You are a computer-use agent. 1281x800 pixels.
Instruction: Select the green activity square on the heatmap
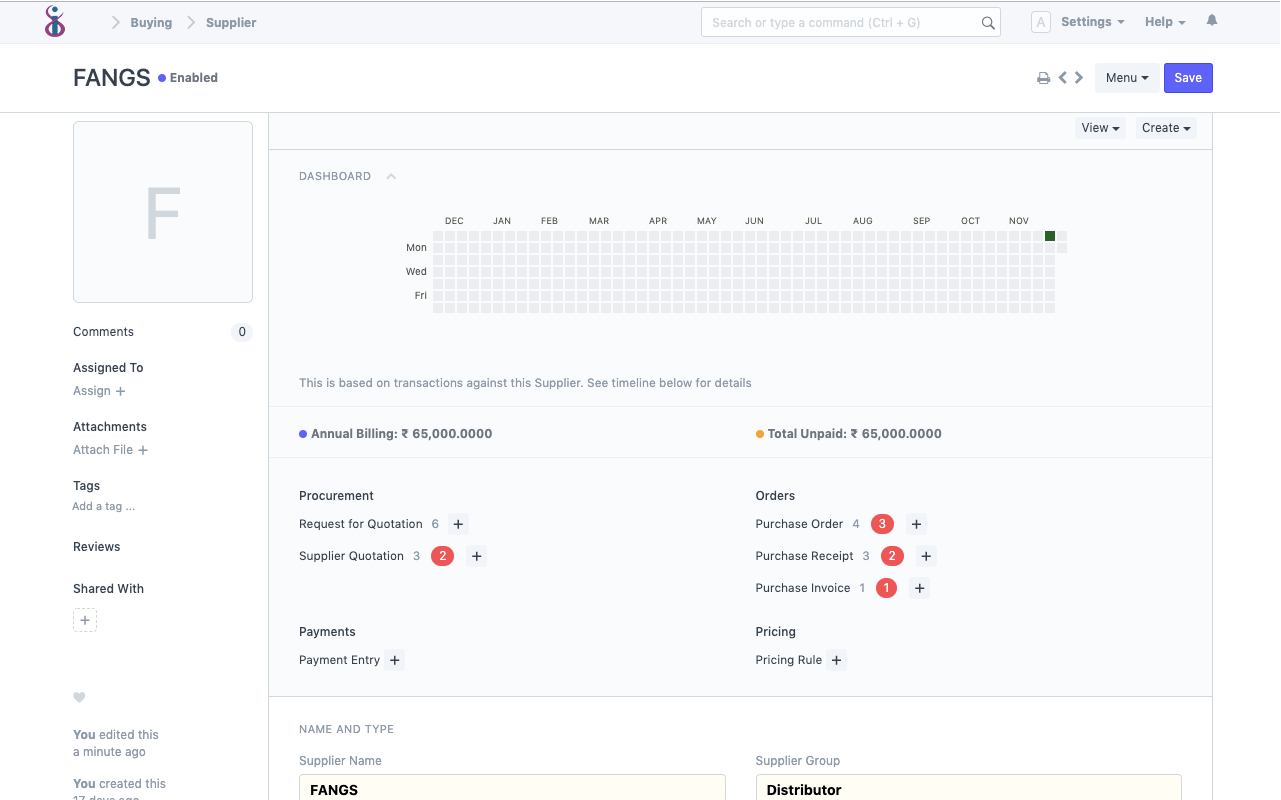1049,235
